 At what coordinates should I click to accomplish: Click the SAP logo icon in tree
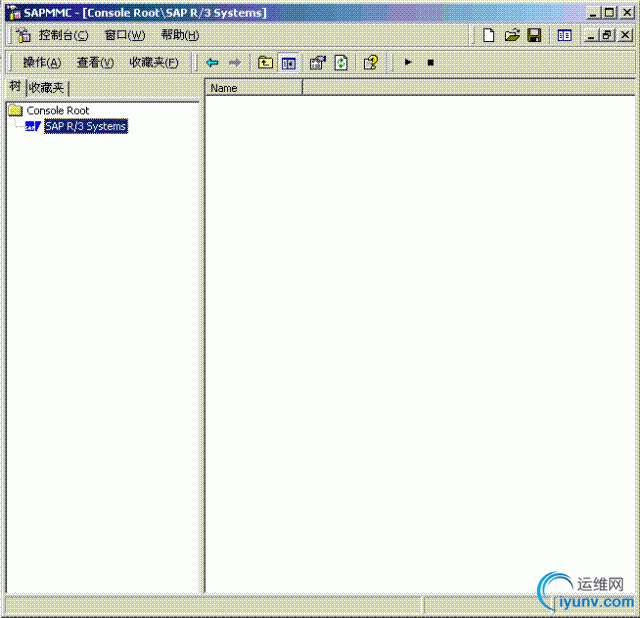(33, 126)
